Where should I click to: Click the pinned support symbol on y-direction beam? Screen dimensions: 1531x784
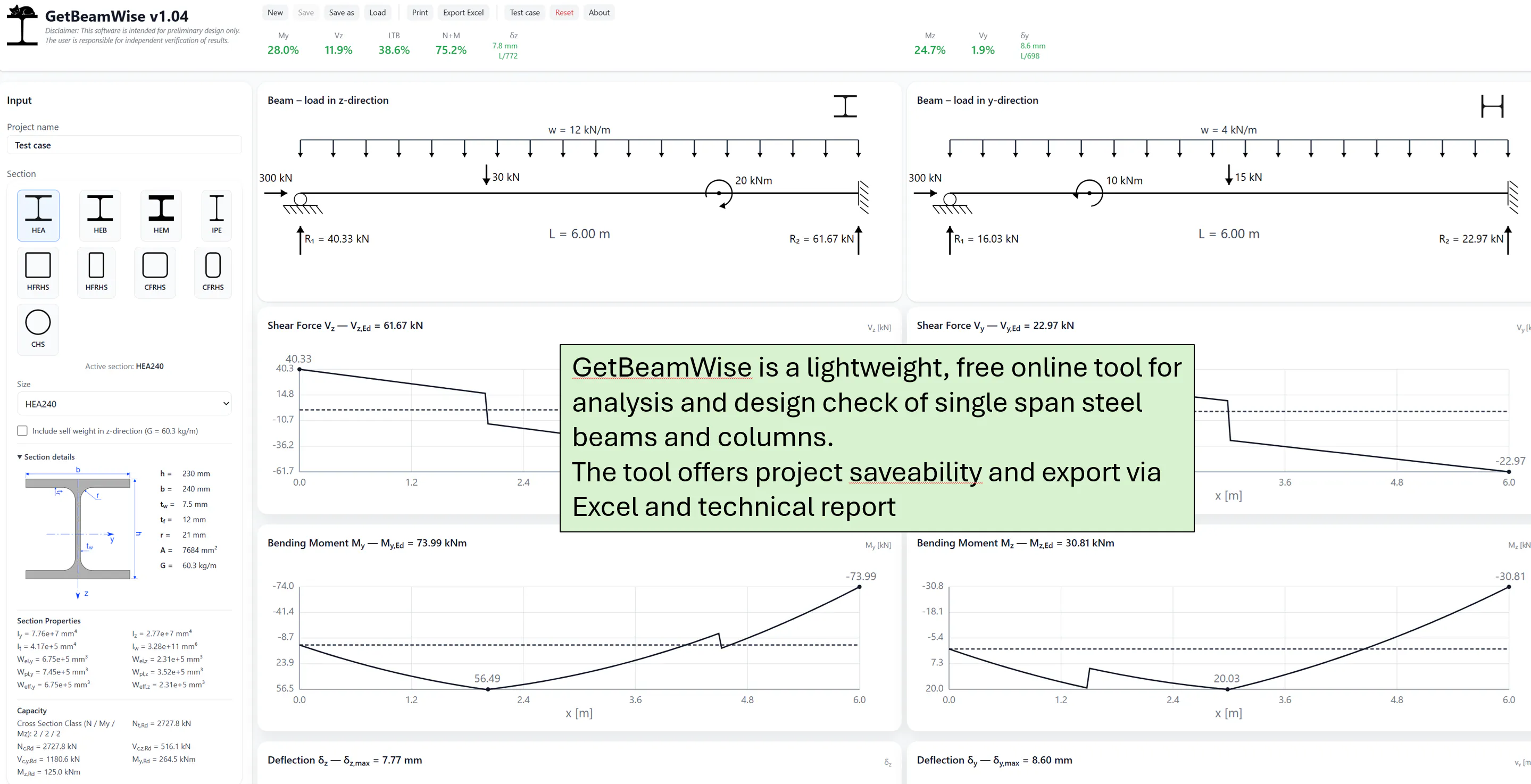point(952,203)
